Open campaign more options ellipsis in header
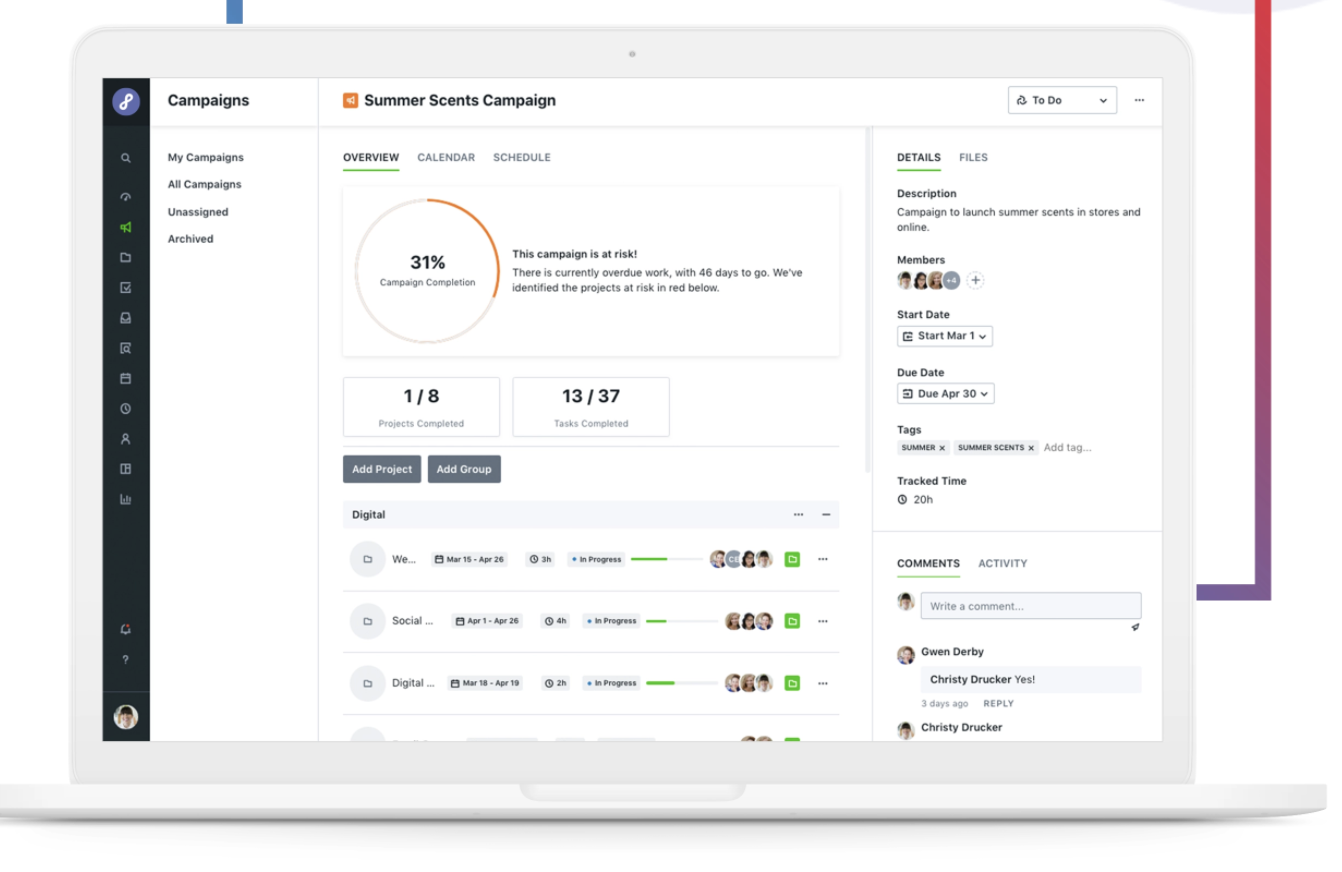Viewport: 1342px width, 872px height. coord(1139,100)
